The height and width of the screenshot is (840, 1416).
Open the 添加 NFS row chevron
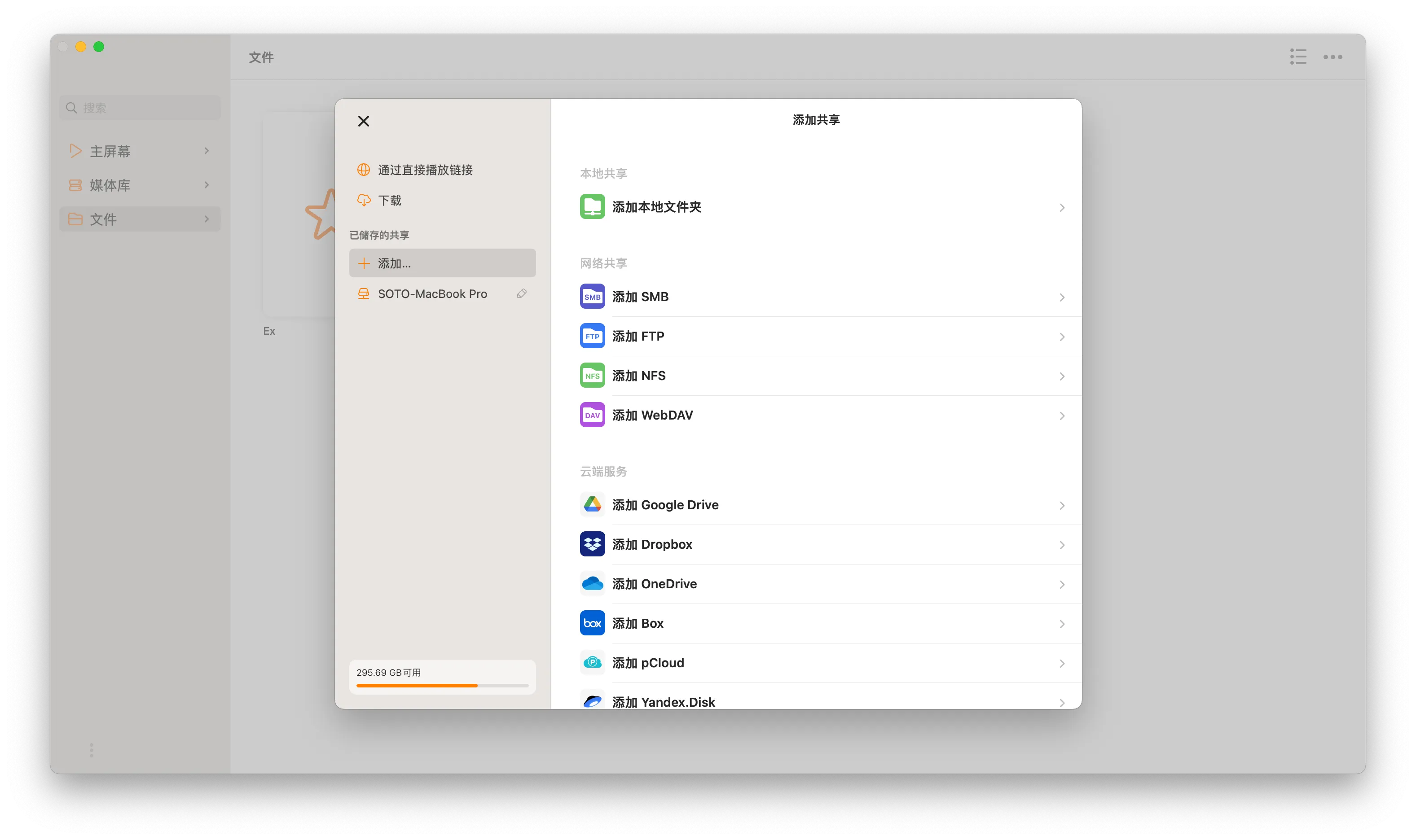(1062, 376)
